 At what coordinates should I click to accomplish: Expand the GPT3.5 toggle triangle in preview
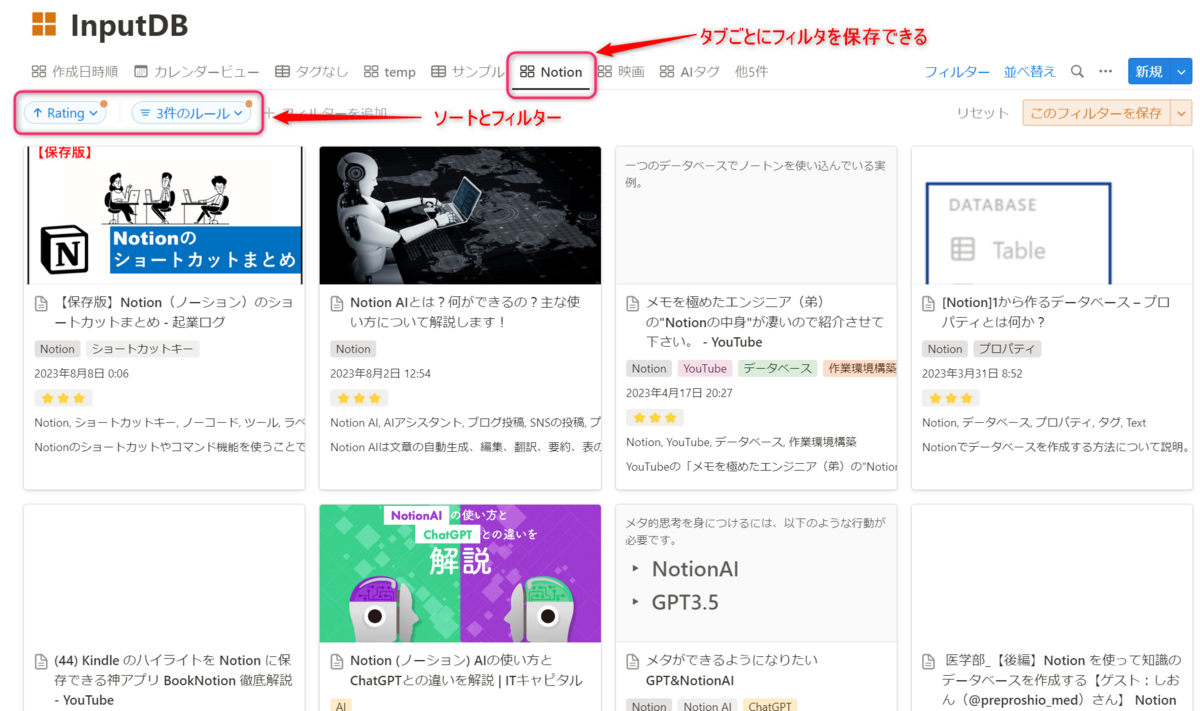pos(635,603)
